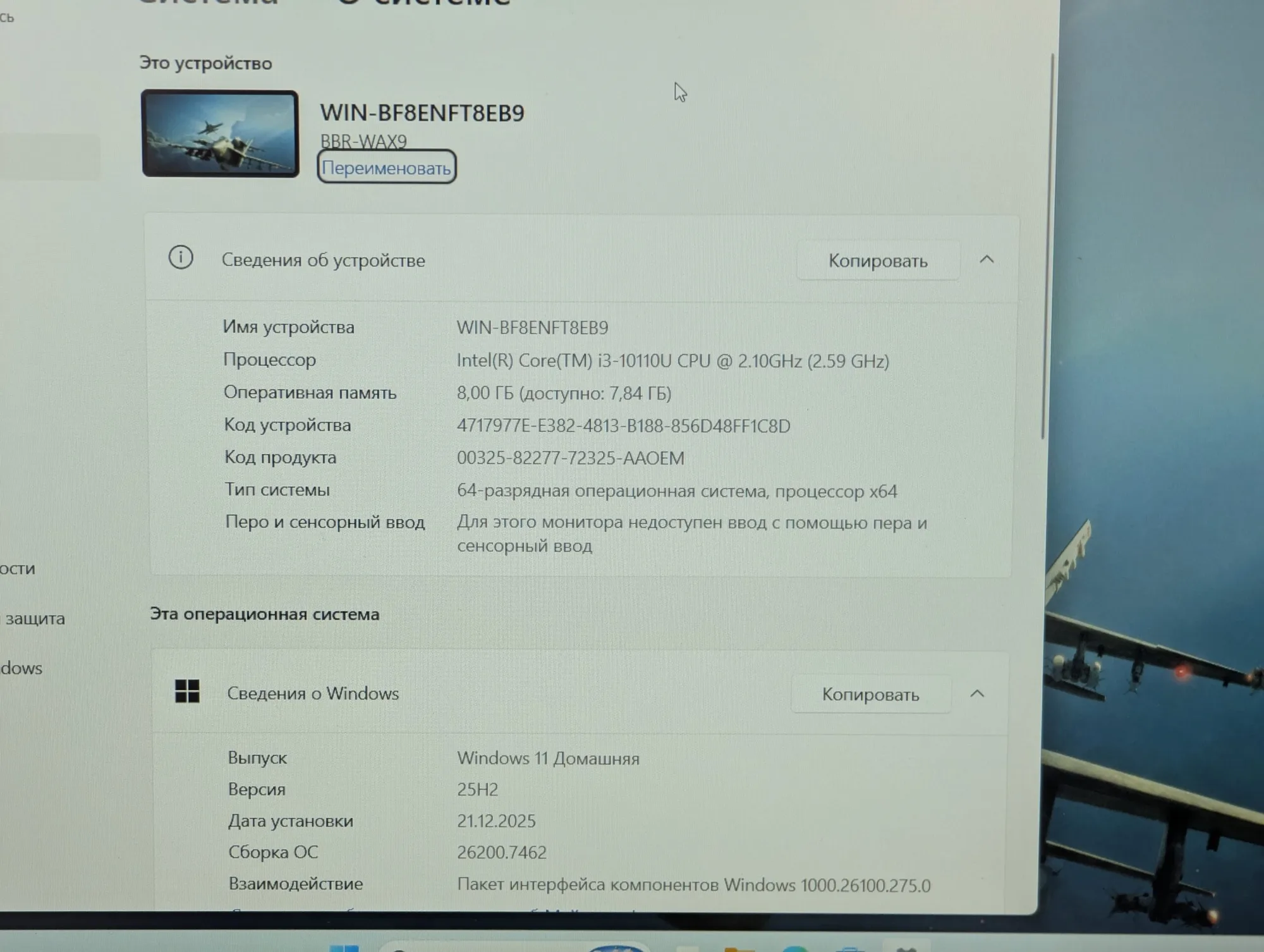This screenshot has height=952, width=1264.
Task: Click the Код устройства label
Action: coord(288,424)
